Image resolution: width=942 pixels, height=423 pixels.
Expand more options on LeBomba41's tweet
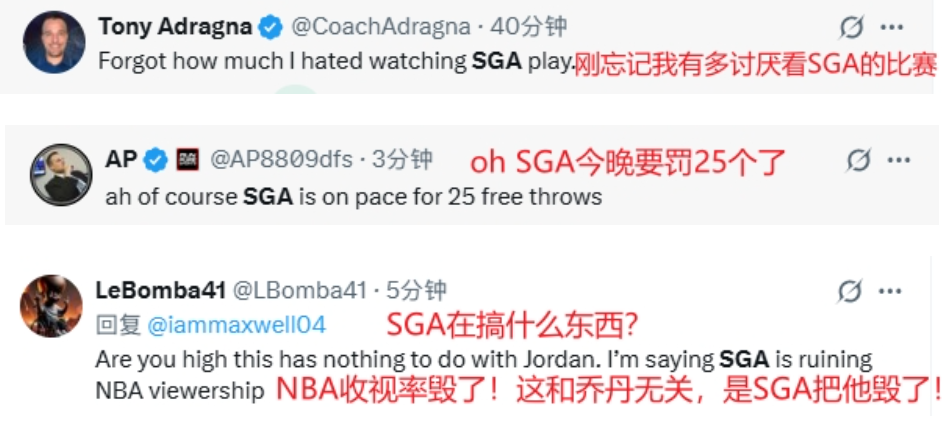tap(888, 291)
